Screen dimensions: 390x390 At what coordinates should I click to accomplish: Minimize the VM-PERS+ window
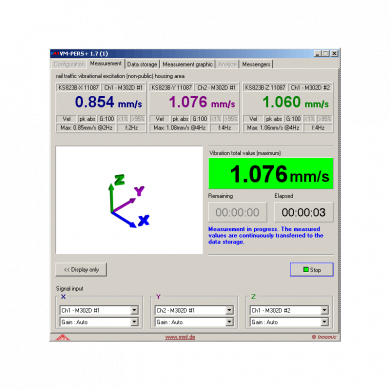318,53
